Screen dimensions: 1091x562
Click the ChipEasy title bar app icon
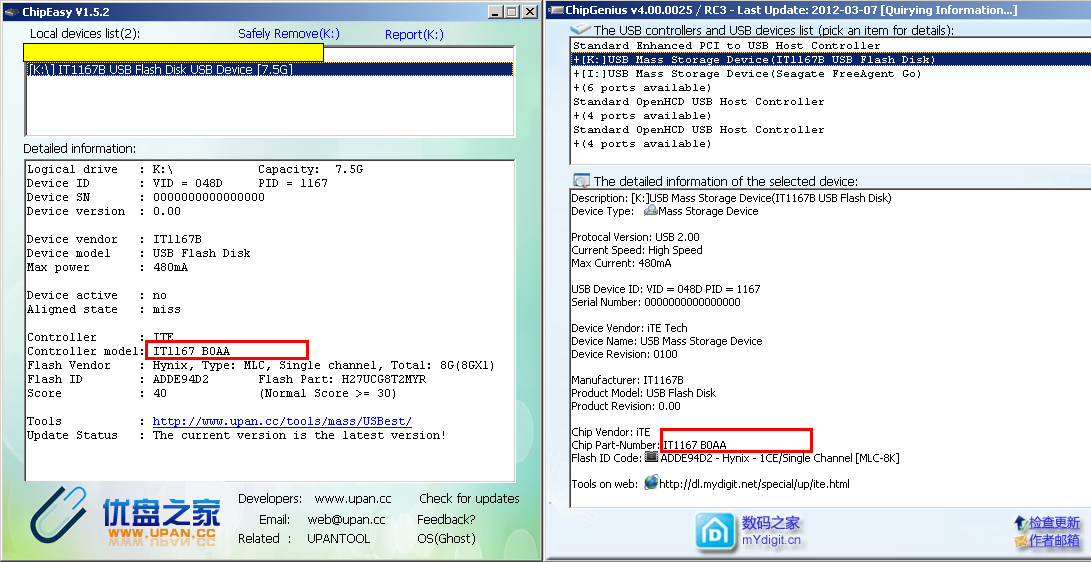[x=10, y=12]
